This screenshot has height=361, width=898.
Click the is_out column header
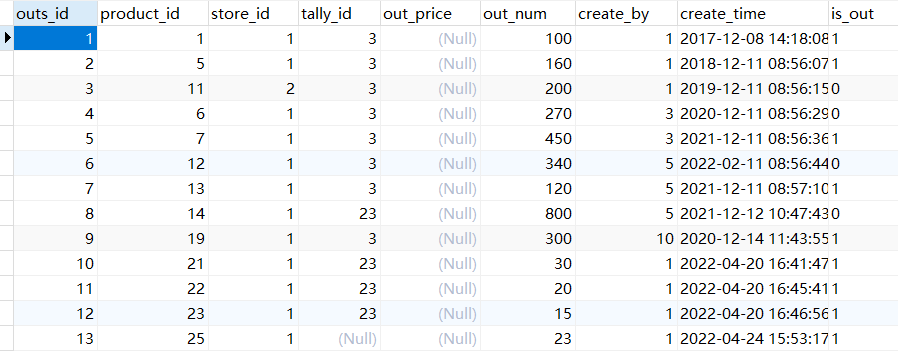(863, 14)
